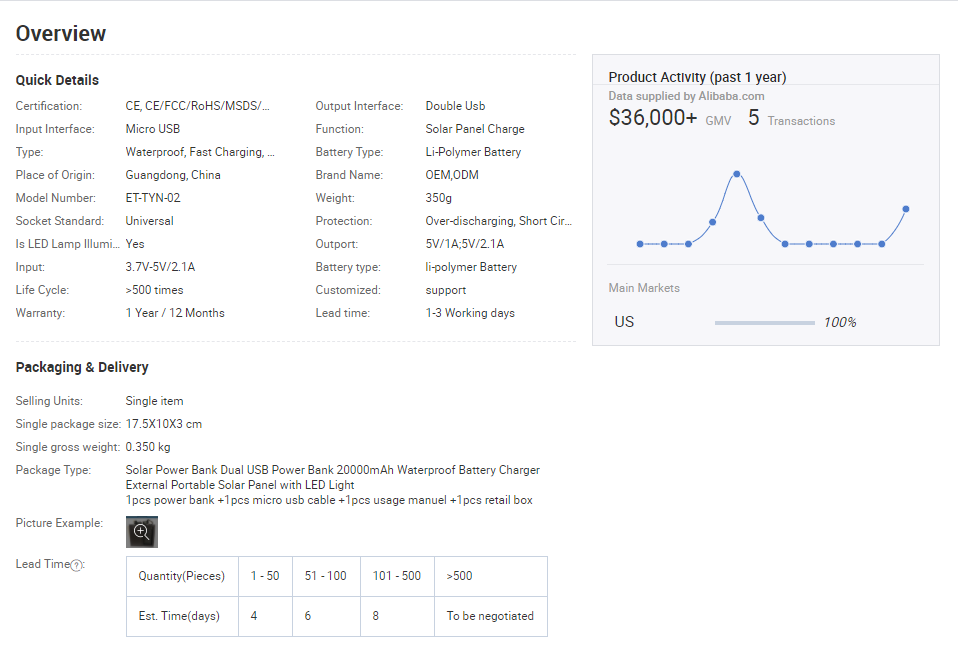Click the Lead Time help question mark
Screen dimensions: 958x649
pyautogui.click(x=77, y=565)
